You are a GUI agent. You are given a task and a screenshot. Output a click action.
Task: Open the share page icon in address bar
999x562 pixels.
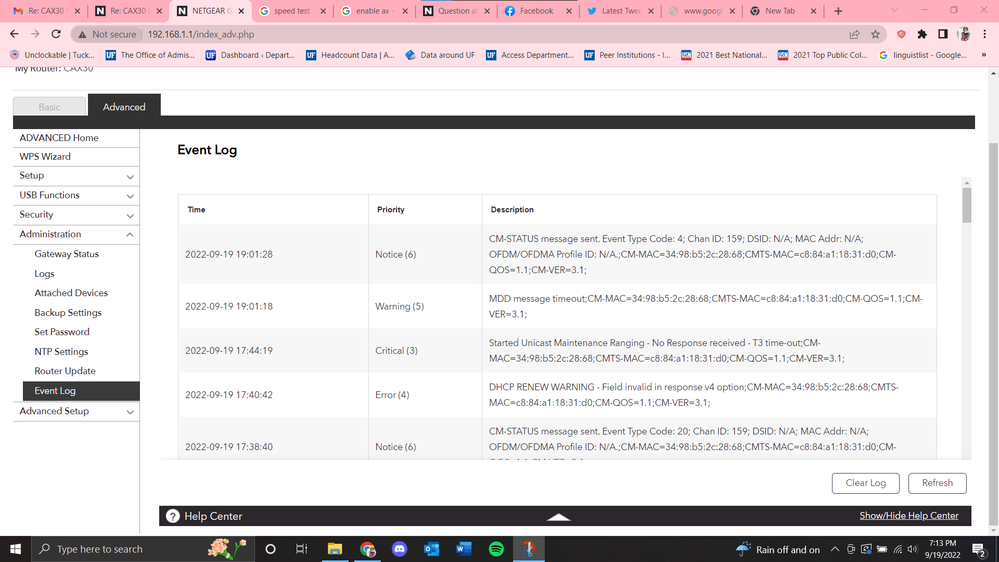click(x=854, y=34)
